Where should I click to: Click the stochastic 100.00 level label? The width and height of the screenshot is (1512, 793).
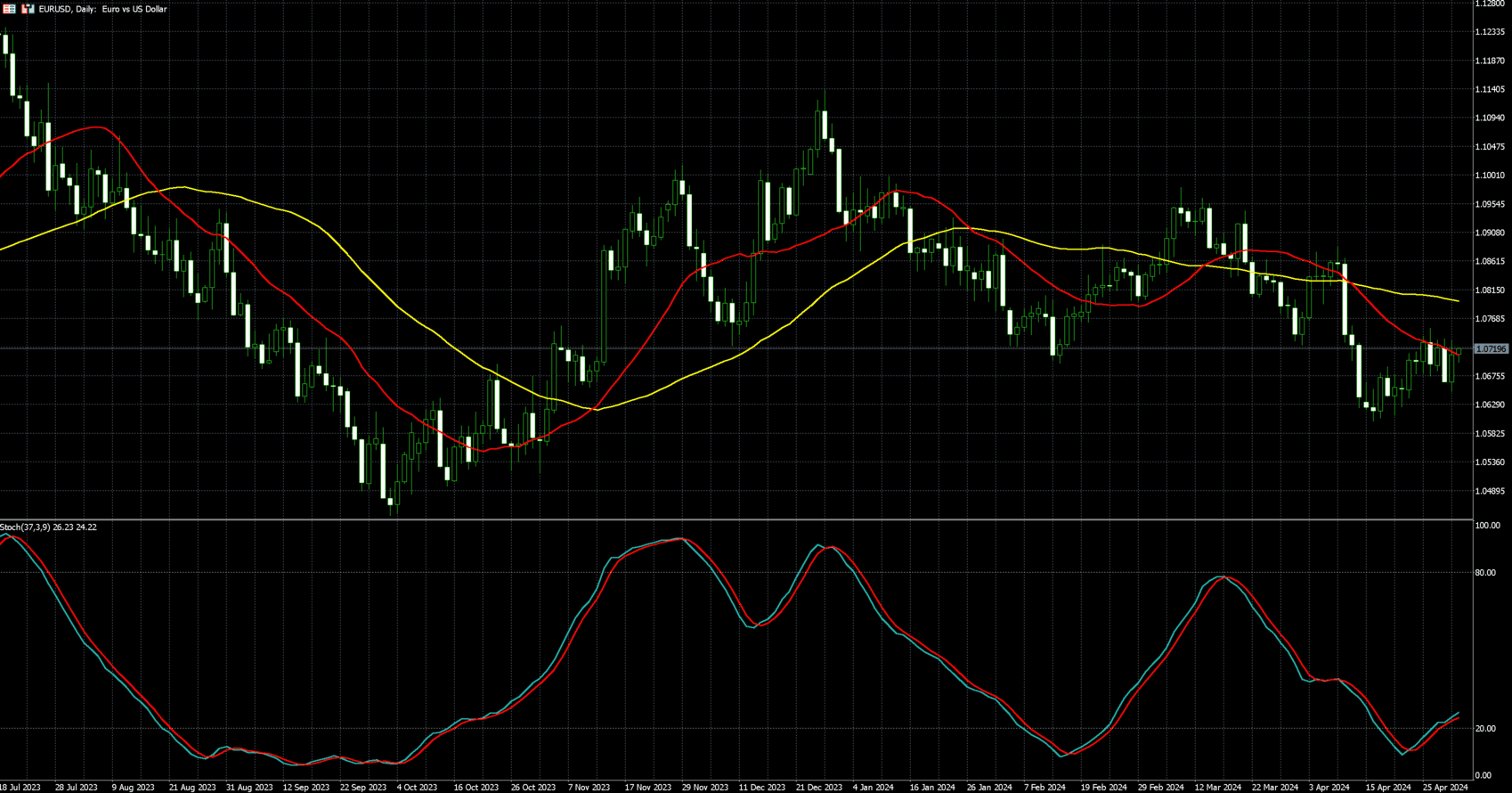click(1487, 527)
